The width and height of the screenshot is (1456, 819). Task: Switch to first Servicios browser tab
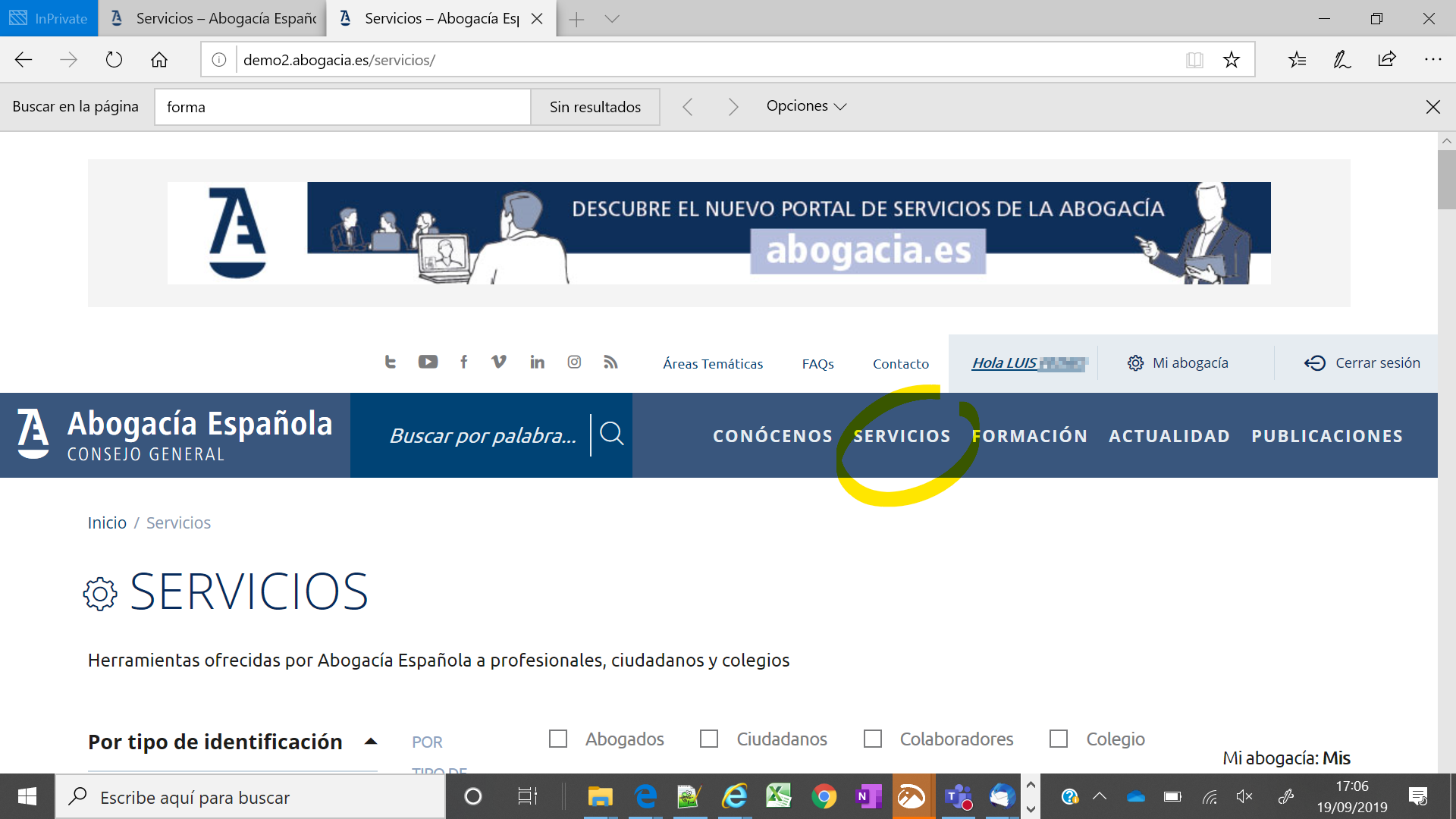(213, 19)
